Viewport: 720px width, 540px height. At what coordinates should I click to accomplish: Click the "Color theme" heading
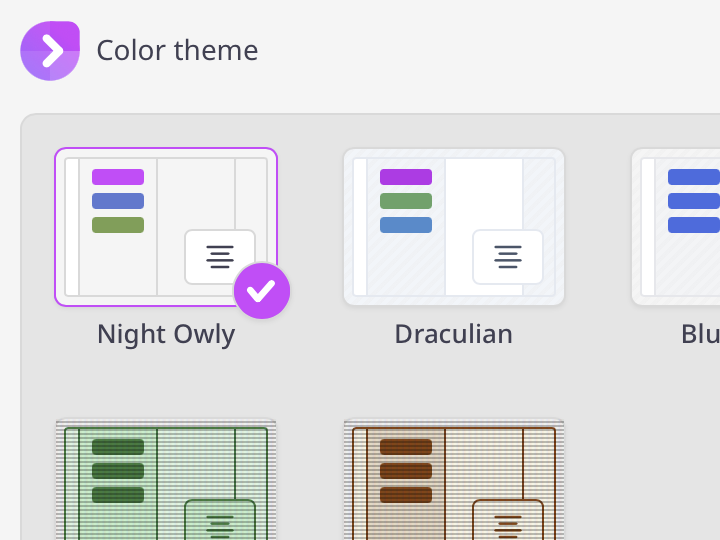[177, 51]
